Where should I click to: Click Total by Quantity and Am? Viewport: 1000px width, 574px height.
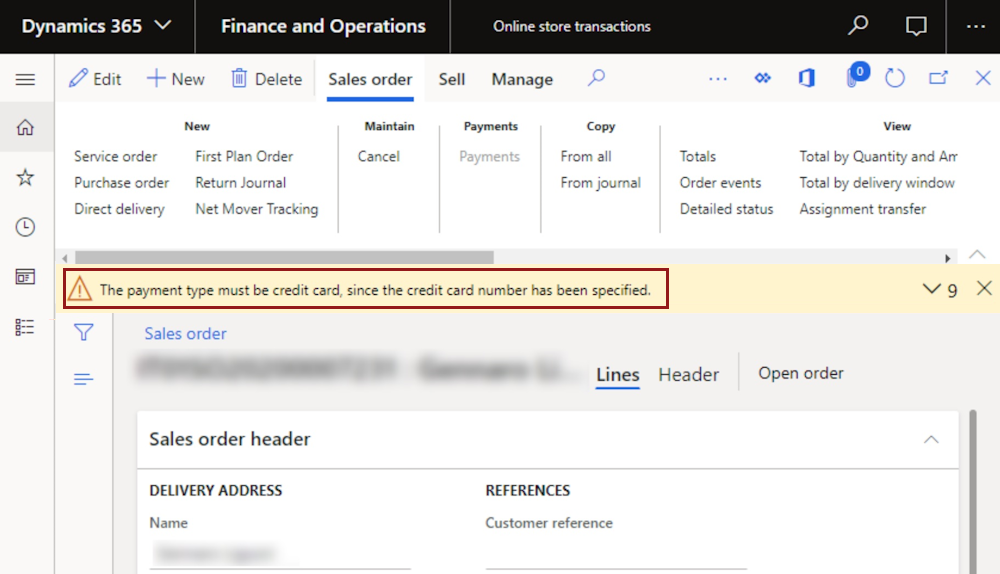878,156
